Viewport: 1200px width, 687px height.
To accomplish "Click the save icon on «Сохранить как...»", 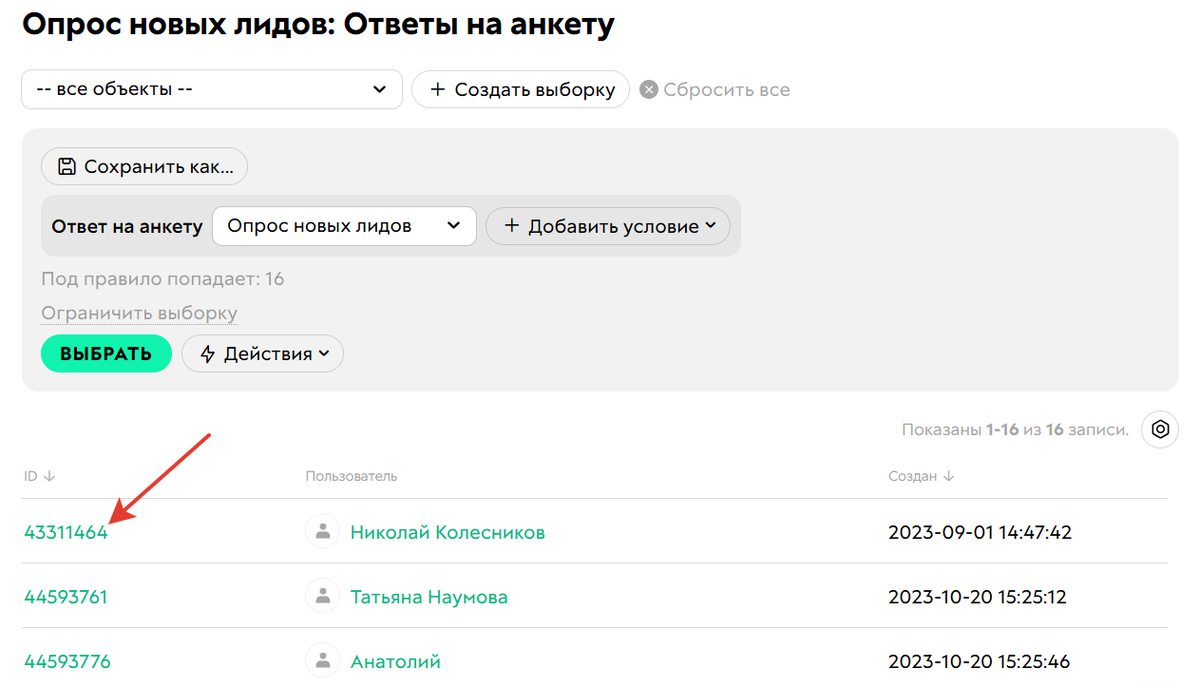I will (x=64, y=167).
